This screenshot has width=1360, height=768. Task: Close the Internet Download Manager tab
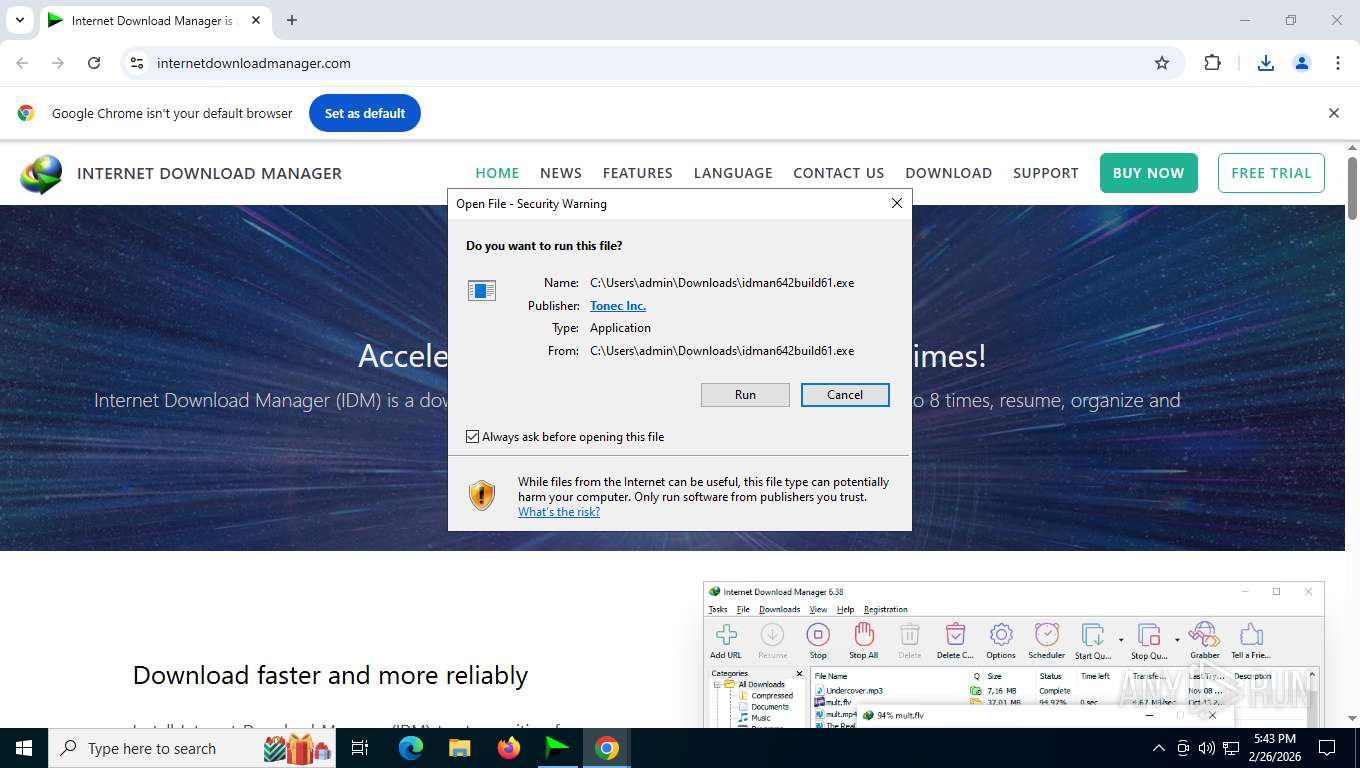coord(255,21)
